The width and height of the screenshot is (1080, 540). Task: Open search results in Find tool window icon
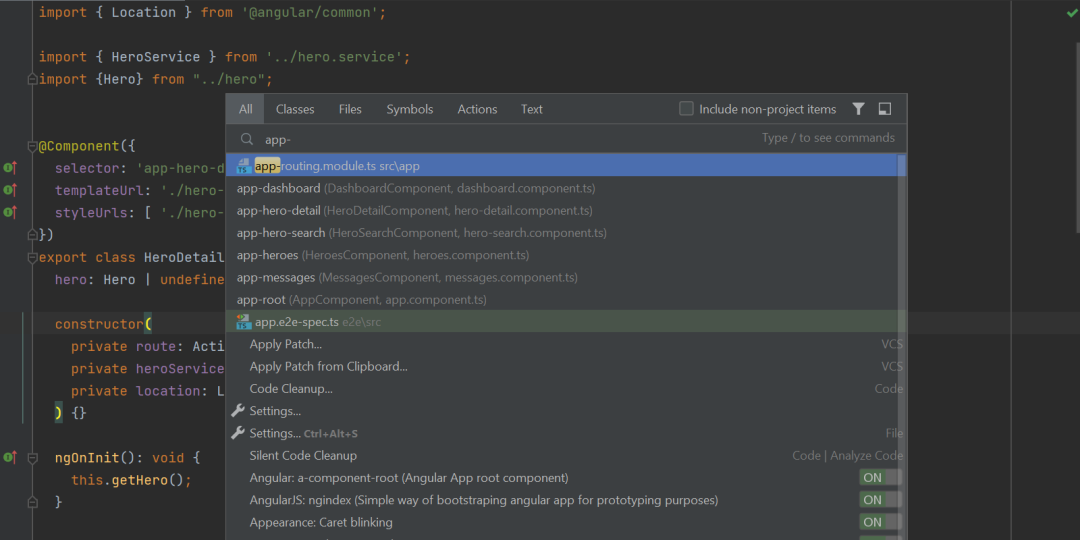pyautogui.click(x=885, y=109)
